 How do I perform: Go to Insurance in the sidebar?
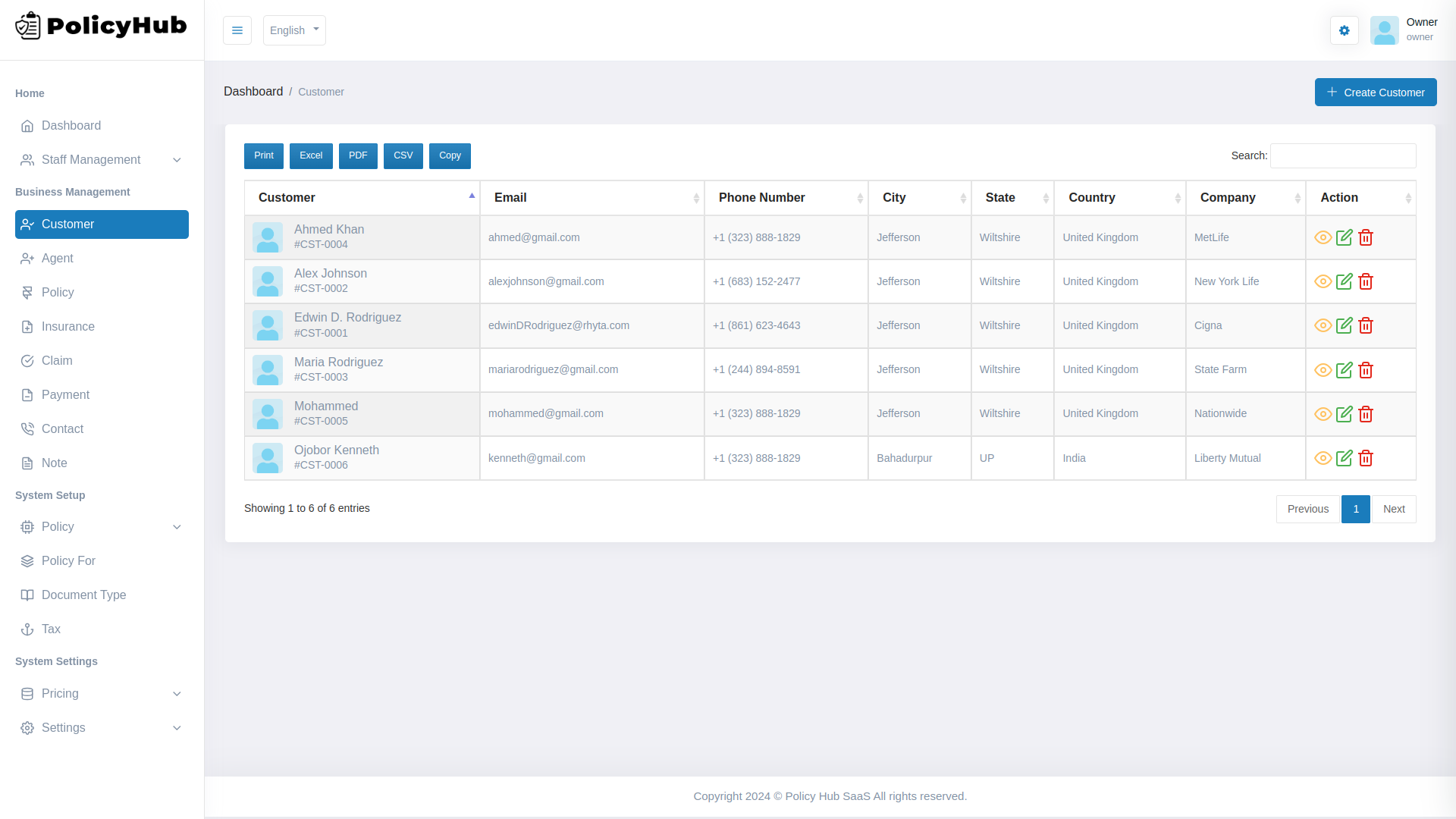pos(67,327)
